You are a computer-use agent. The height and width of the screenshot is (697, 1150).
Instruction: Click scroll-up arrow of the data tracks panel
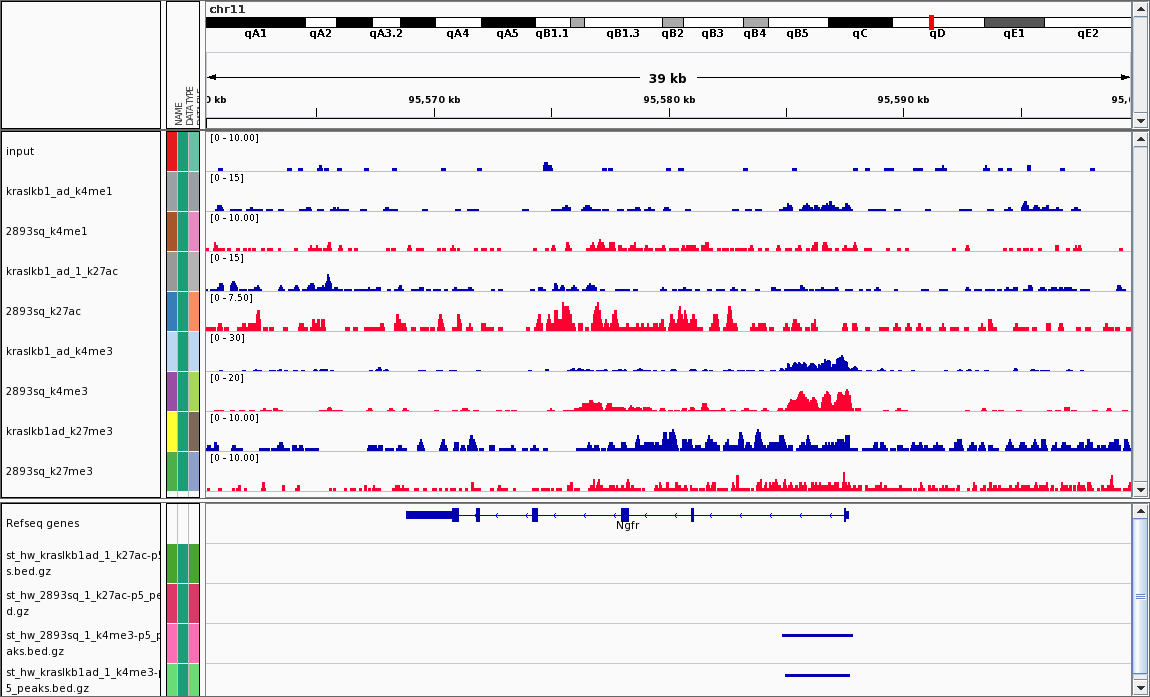1140,140
